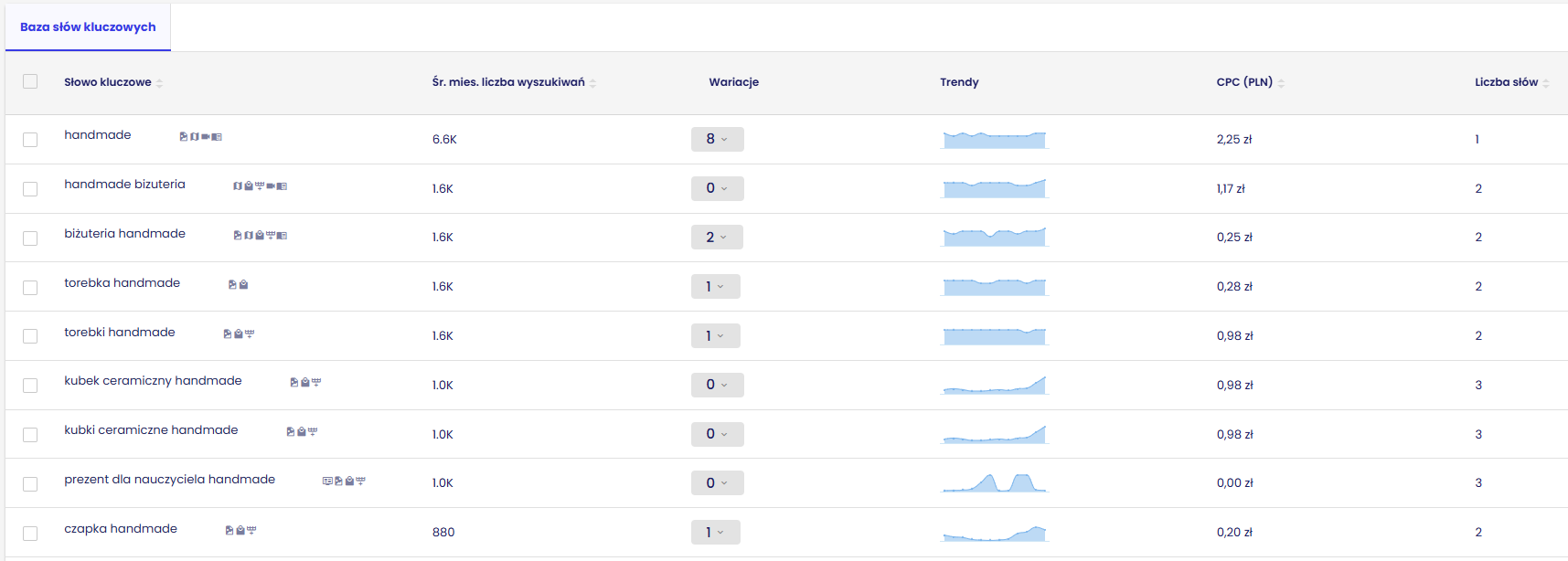Viewport: 1568px width, 561px height.
Task: Select the checkbox for handmade bizuteria row
Action: pyautogui.click(x=30, y=189)
